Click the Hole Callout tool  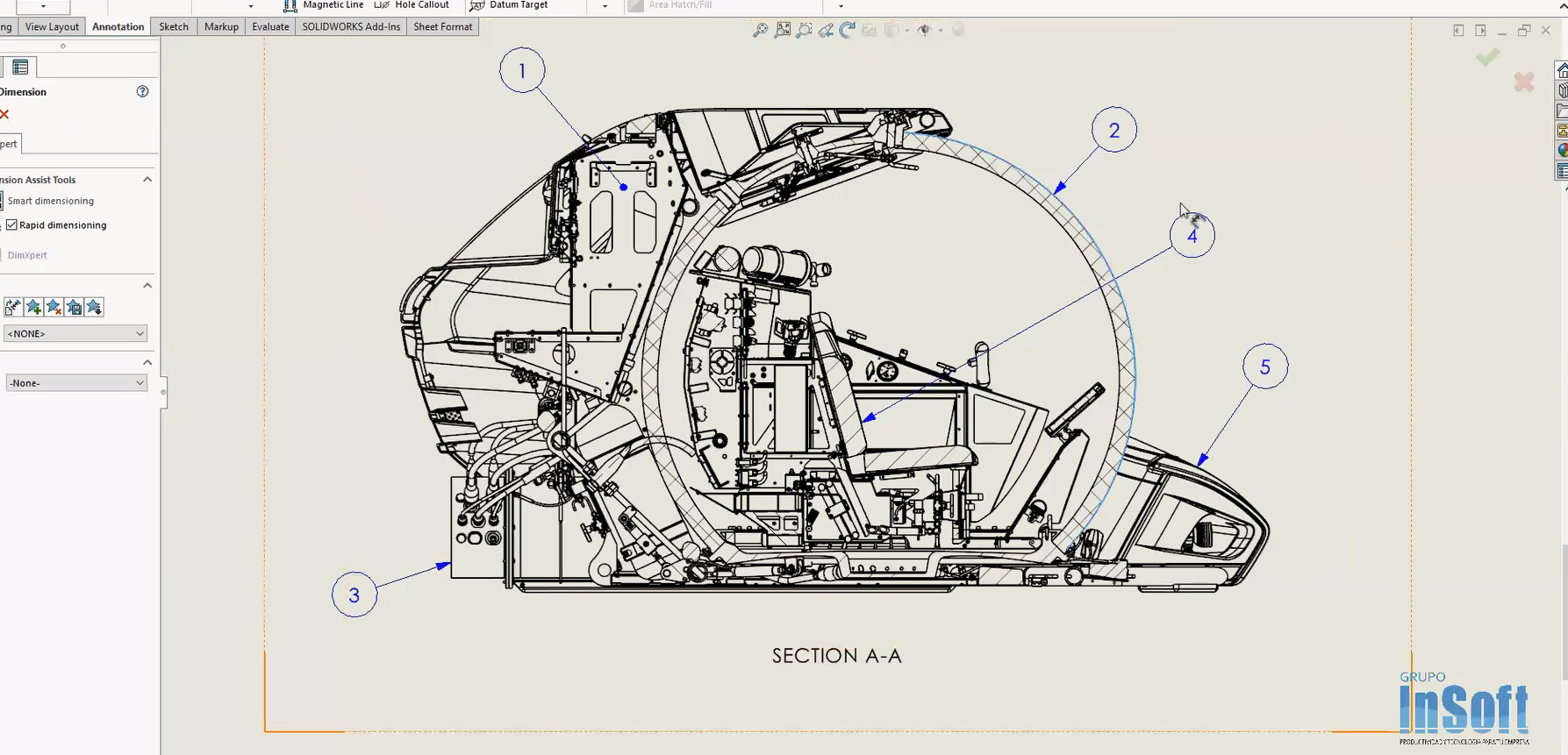tap(412, 5)
